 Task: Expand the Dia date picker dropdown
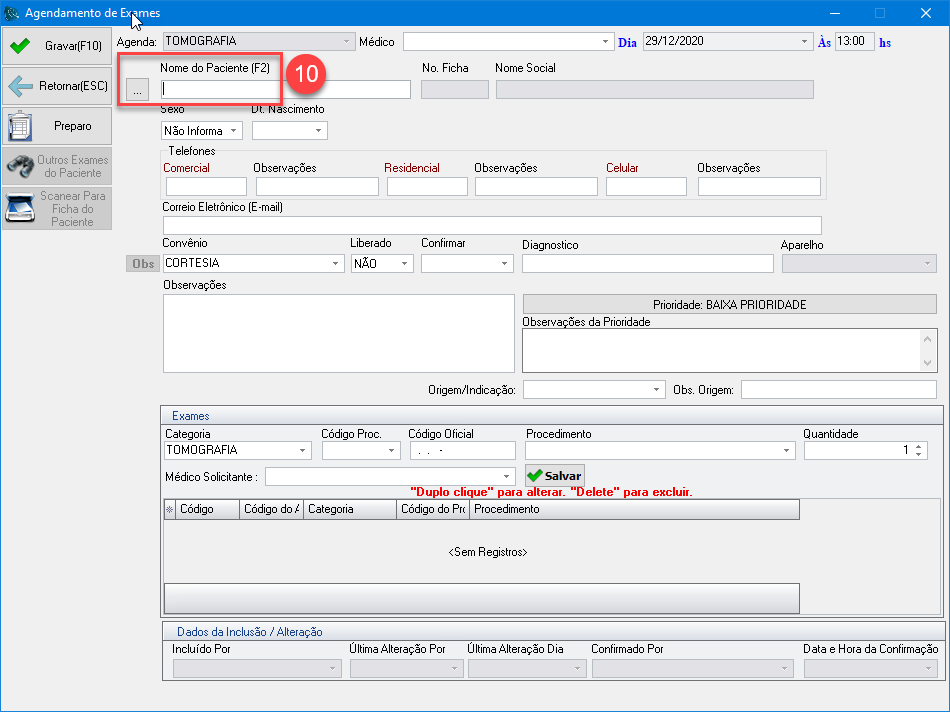click(805, 42)
